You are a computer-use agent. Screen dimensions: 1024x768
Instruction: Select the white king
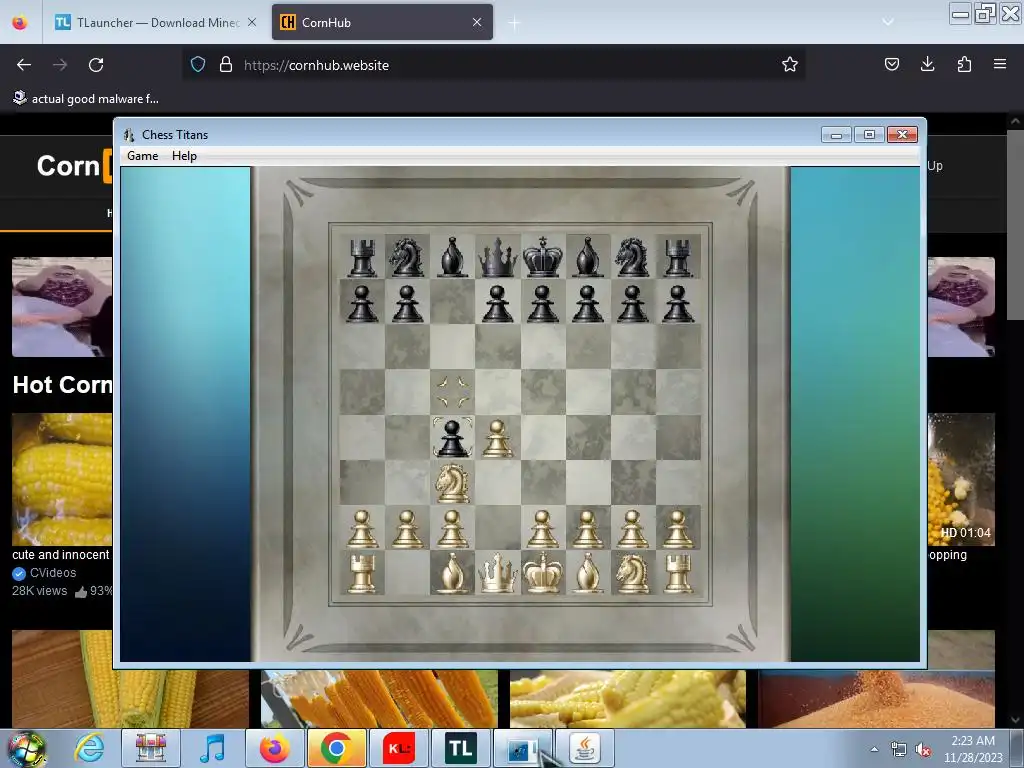tap(542, 573)
